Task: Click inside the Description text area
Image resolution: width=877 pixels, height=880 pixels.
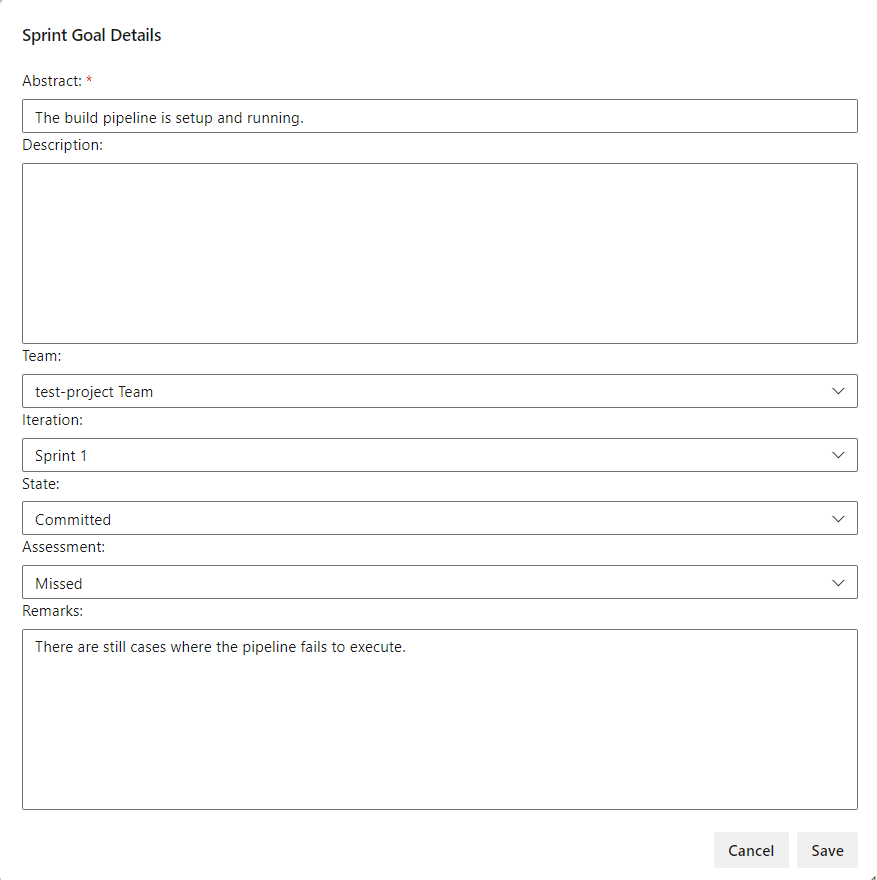Action: click(440, 253)
